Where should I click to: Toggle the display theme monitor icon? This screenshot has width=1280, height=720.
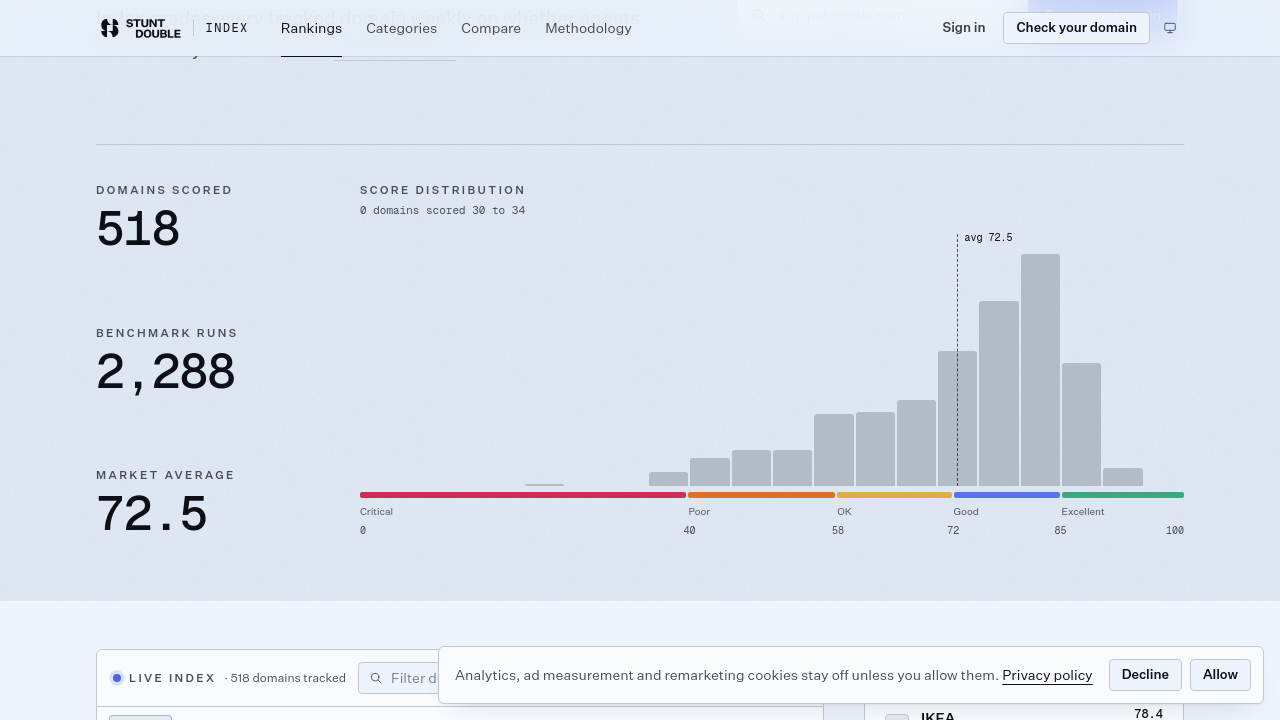pos(1170,28)
